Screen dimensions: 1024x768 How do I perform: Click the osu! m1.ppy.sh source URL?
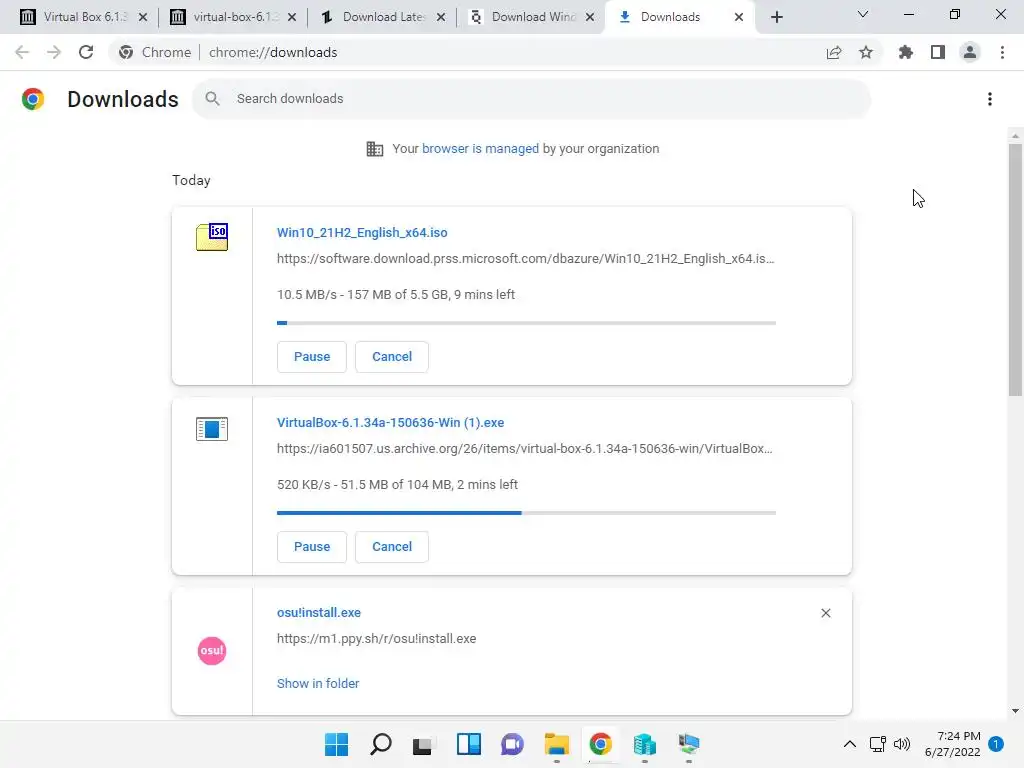[376, 639]
